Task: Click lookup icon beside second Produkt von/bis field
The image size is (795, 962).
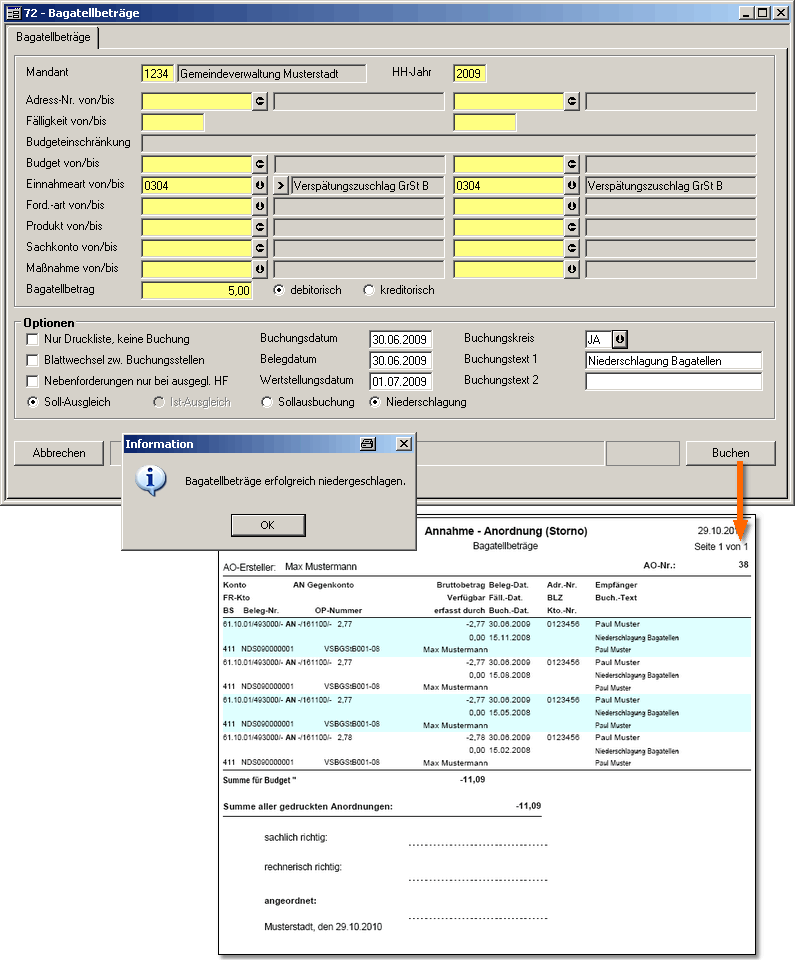Action: [x=572, y=227]
